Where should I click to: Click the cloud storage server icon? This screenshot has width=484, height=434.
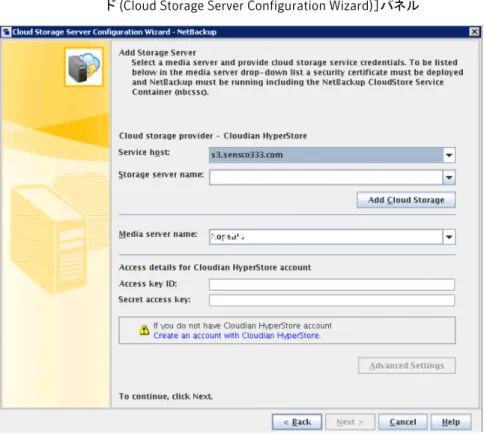click(x=84, y=67)
